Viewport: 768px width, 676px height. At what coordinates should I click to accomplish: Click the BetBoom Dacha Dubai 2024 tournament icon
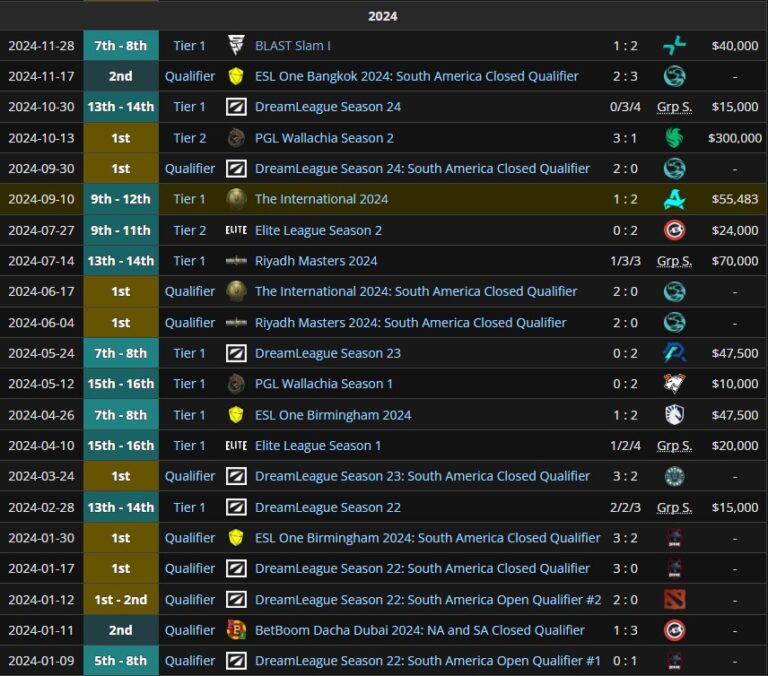(236, 630)
